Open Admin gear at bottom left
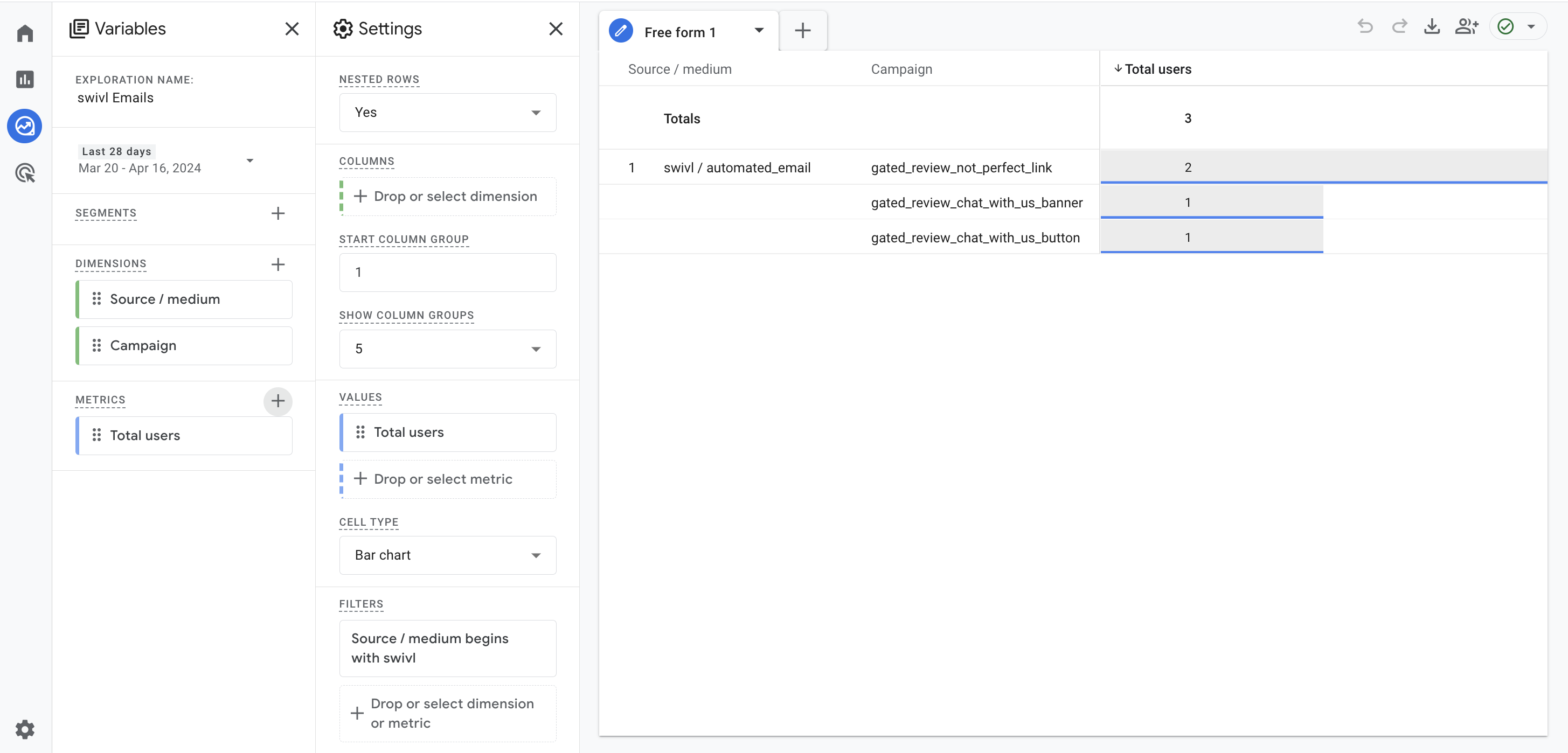The width and height of the screenshot is (1568, 753). [24, 729]
